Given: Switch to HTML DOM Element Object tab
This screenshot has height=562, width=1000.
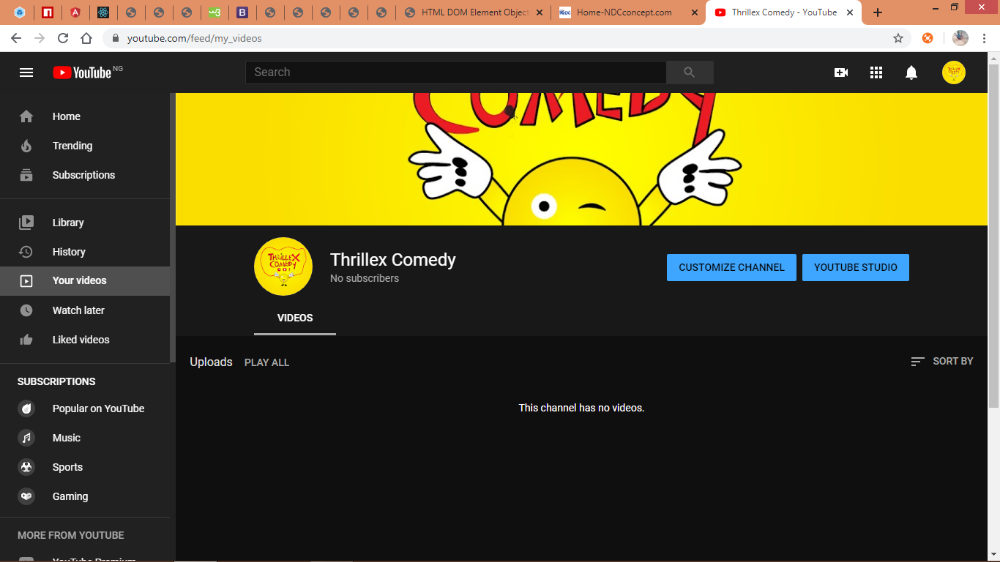Looking at the screenshot, I should 473,12.
